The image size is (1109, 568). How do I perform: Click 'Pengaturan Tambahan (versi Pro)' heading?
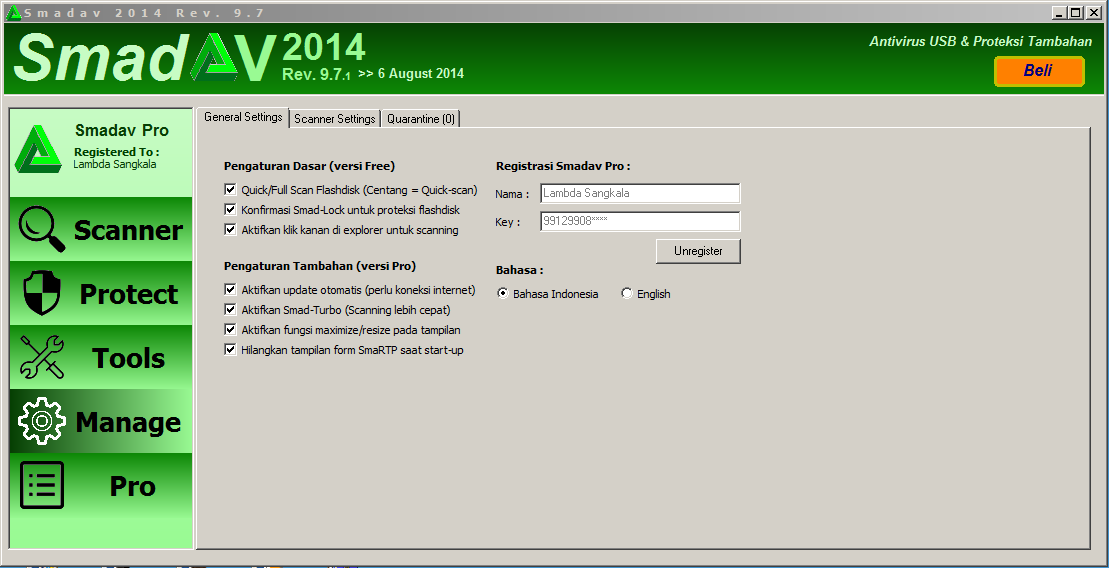[320, 266]
